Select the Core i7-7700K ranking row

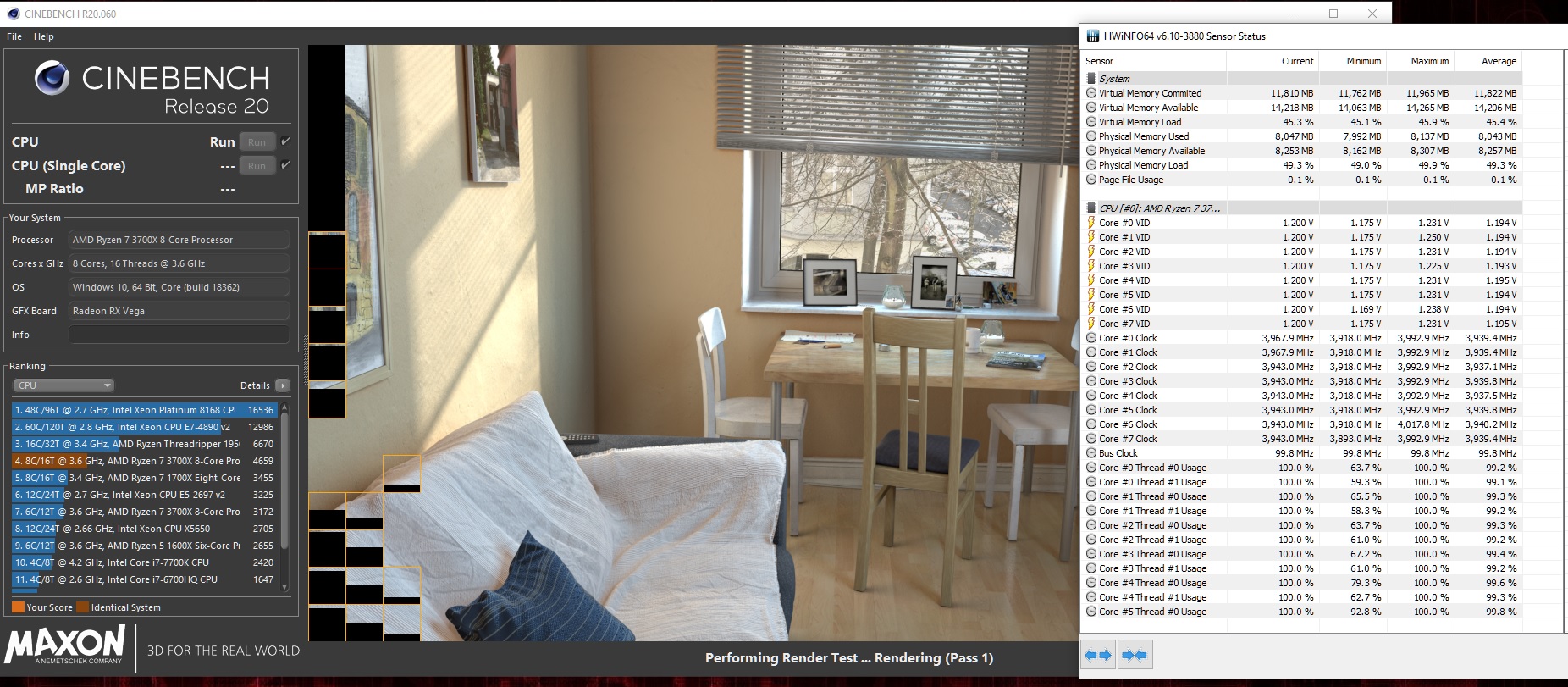click(145, 562)
